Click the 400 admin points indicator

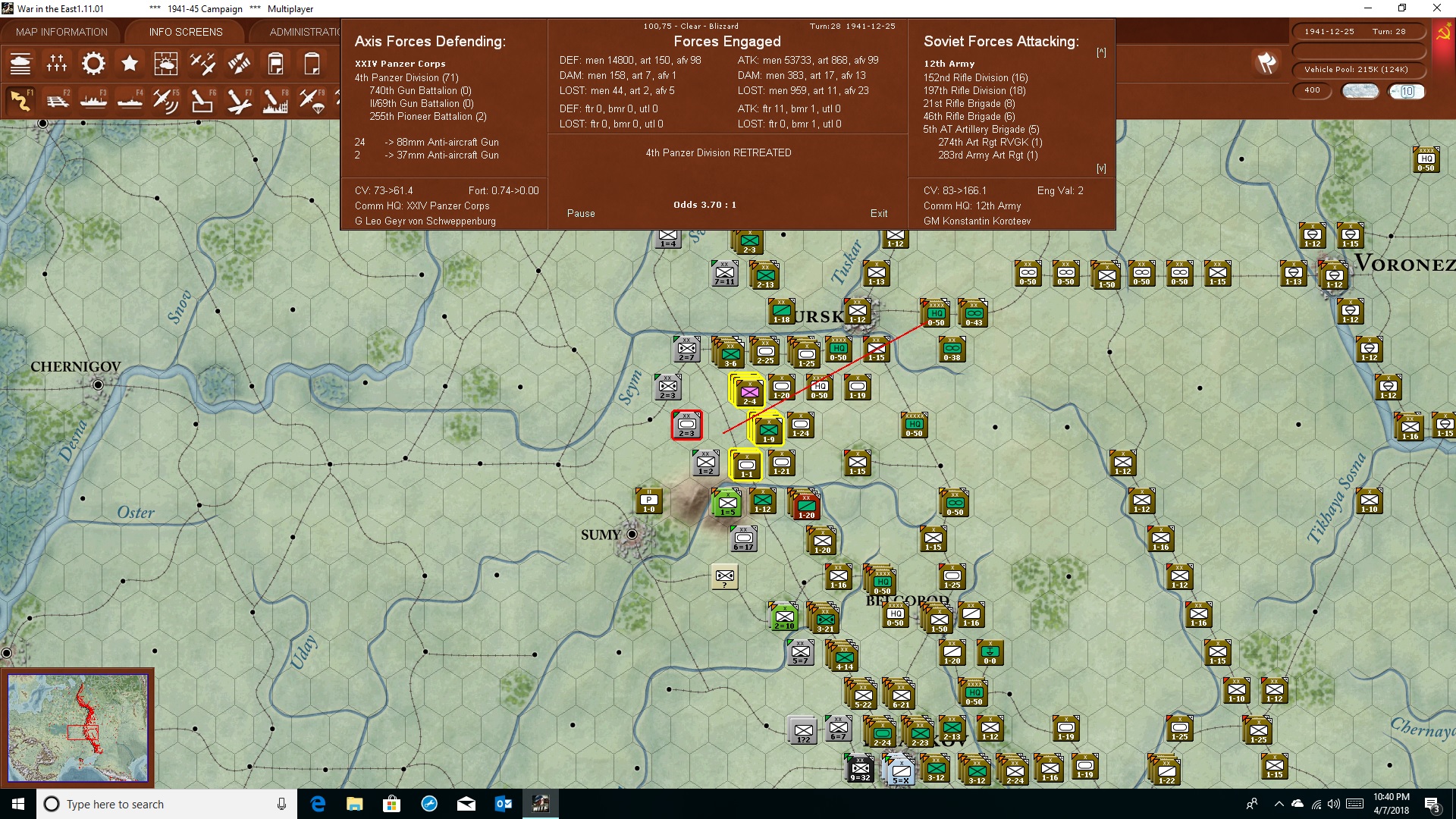pos(1312,90)
